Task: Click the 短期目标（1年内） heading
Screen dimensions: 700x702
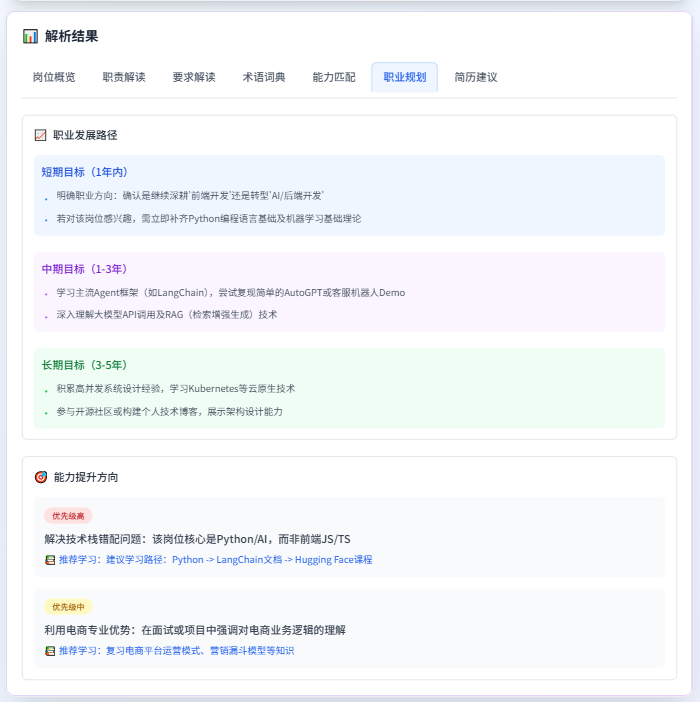Action: coord(85,172)
